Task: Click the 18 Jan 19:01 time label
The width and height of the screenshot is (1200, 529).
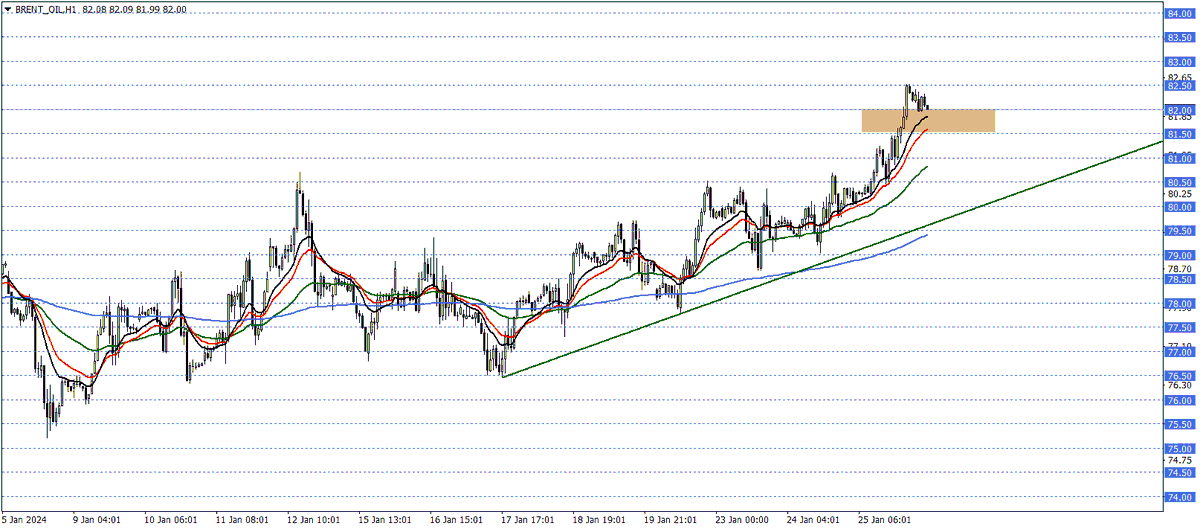Action: coord(598,520)
